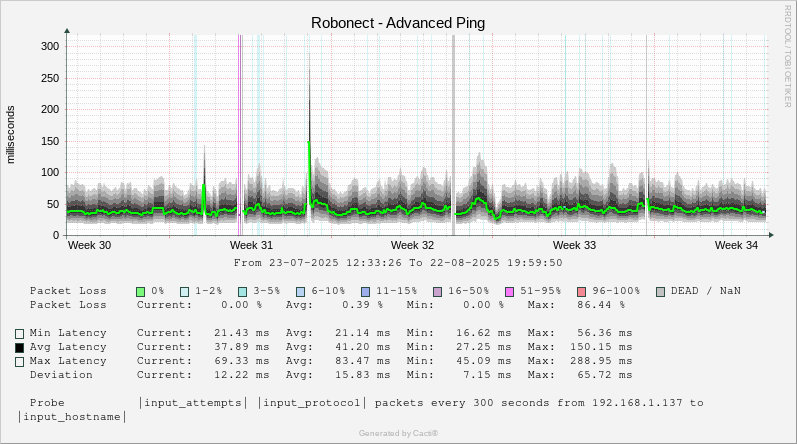This screenshot has width=797, height=444.
Task: Click the 96-100% red swatch
Action: 581,292
